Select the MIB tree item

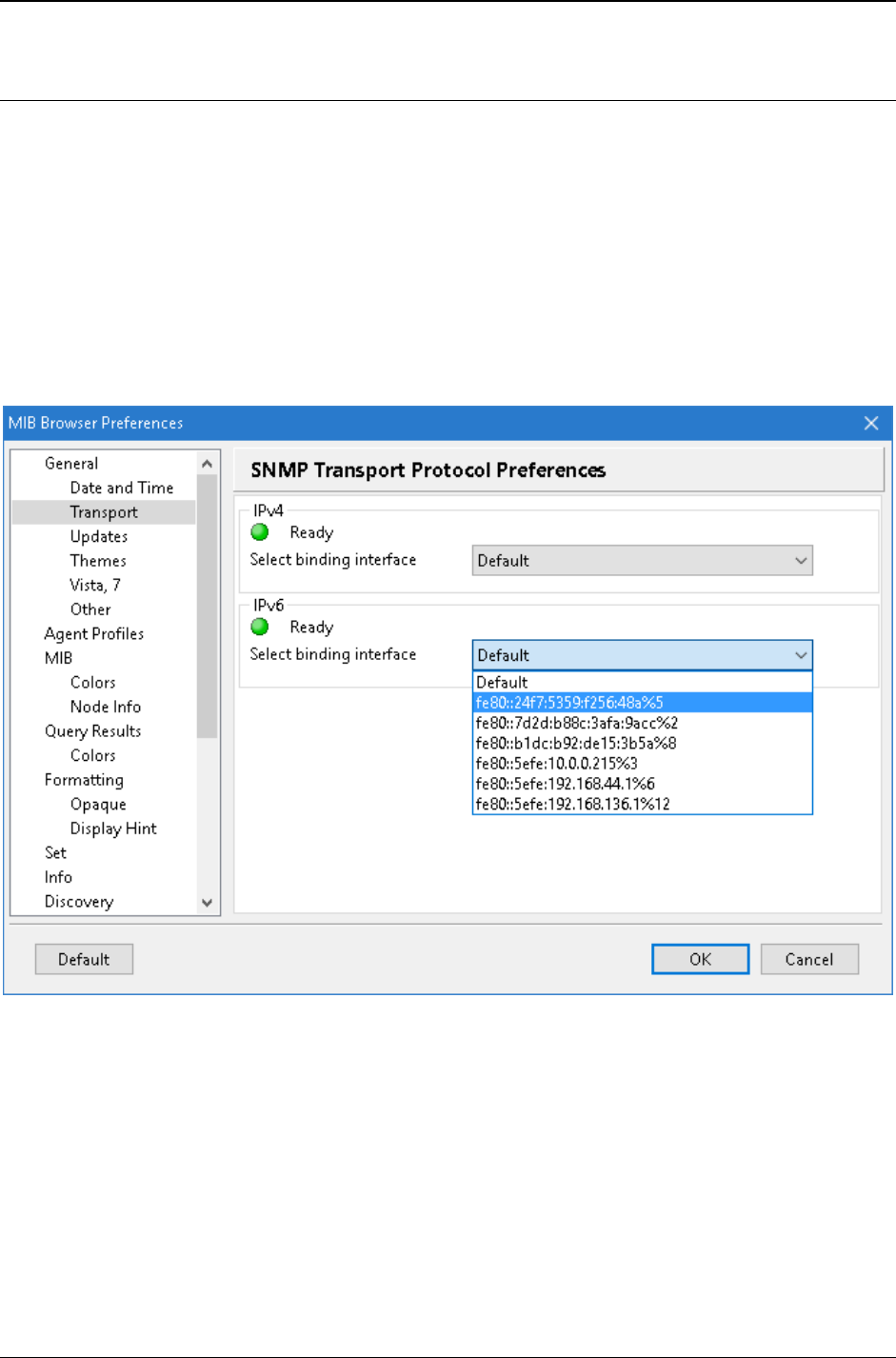(x=58, y=658)
